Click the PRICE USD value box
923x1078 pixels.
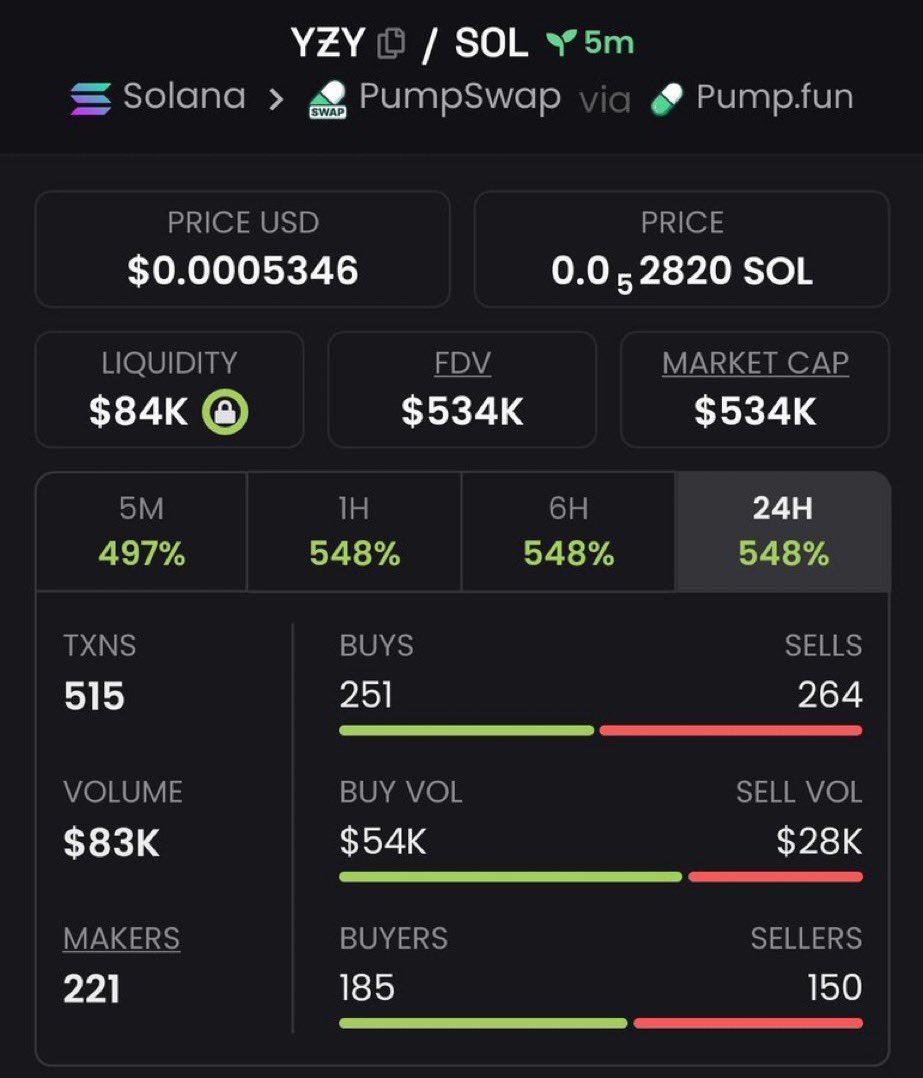[243, 249]
